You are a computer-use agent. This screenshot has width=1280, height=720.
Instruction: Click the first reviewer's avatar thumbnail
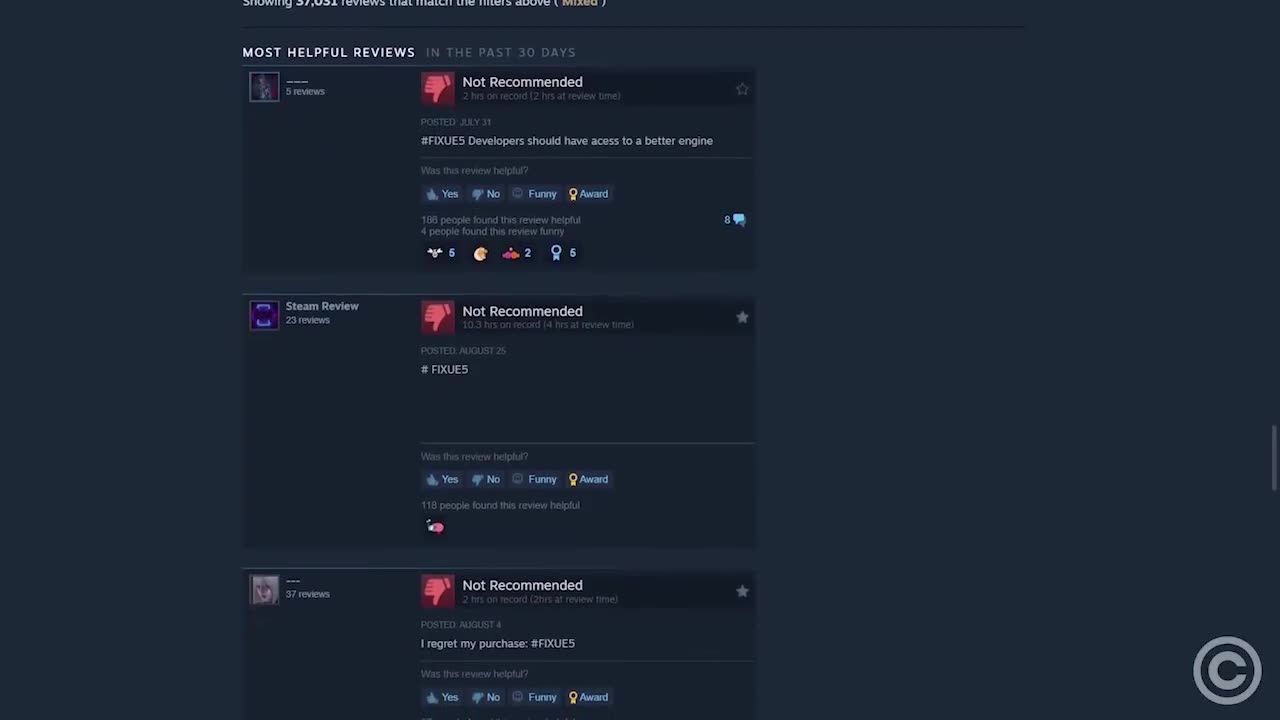pos(264,87)
